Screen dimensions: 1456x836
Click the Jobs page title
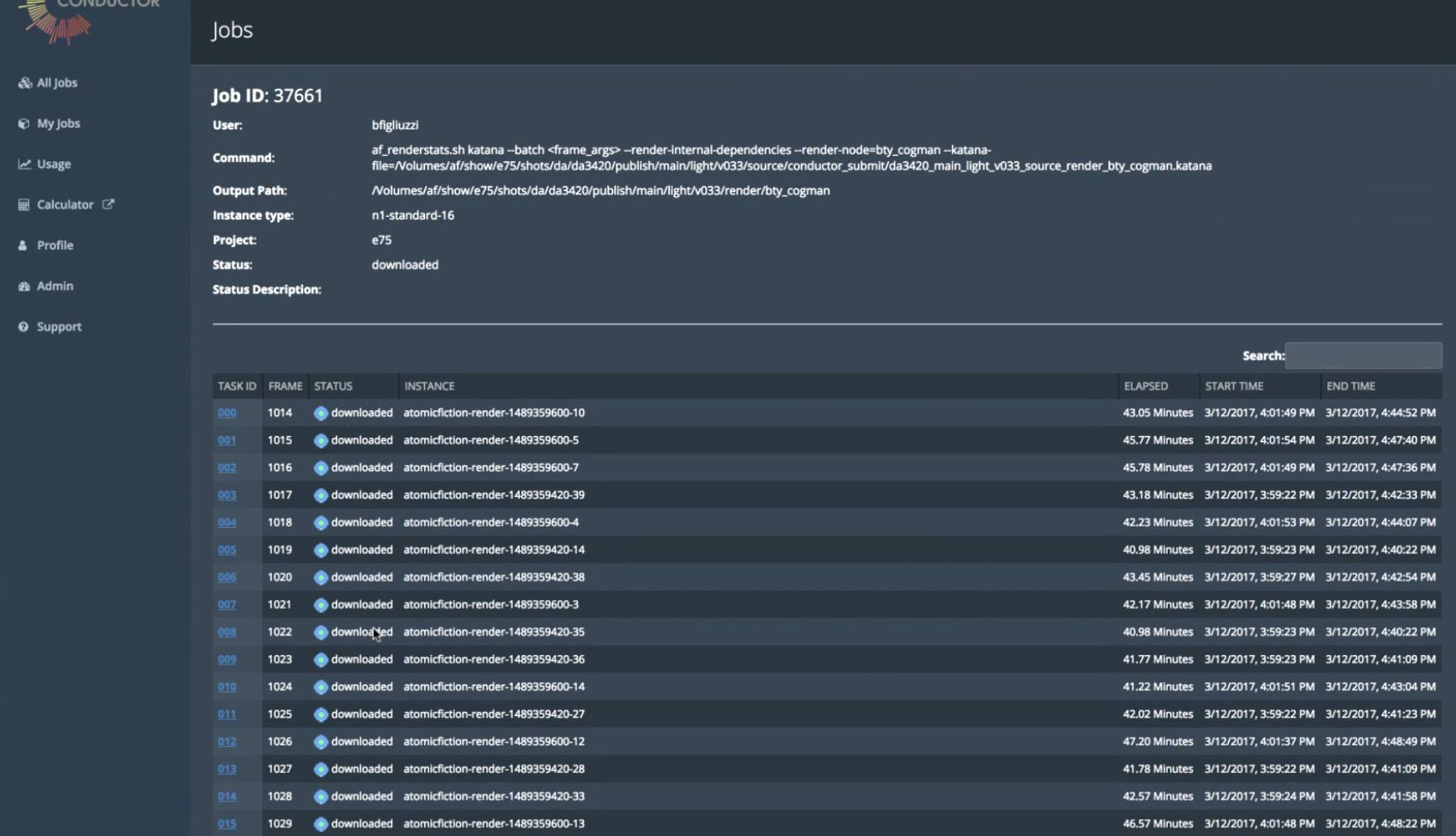(232, 30)
